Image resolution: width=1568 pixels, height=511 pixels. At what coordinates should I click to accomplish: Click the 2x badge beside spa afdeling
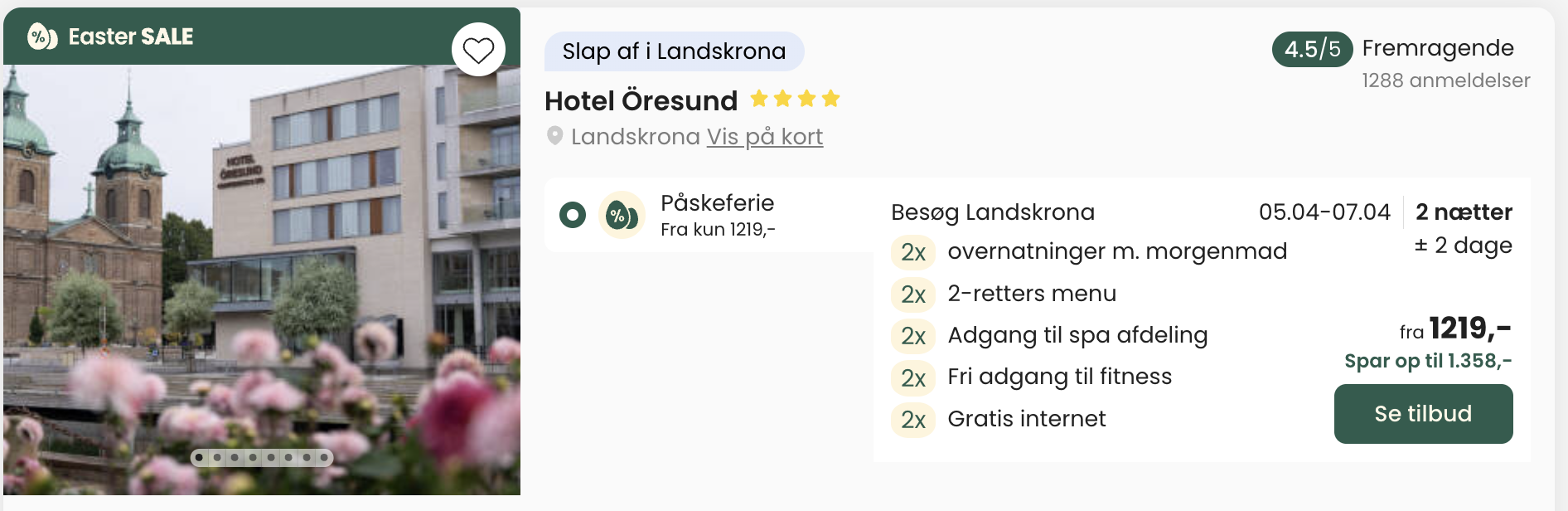(x=912, y=336)
